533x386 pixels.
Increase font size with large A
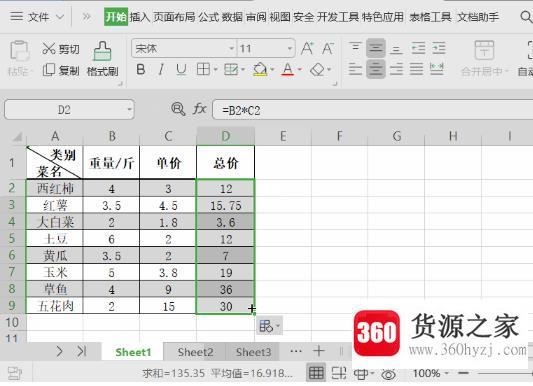point(307,49)
